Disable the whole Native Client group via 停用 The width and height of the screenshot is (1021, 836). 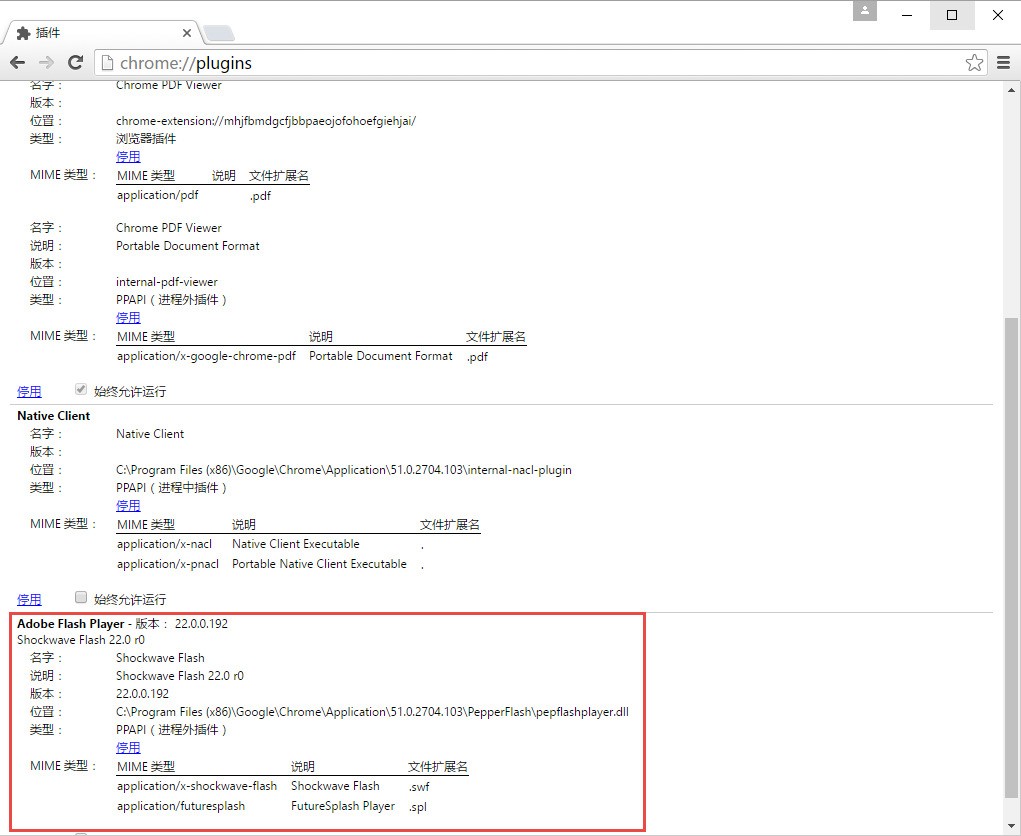coord(29,599)
